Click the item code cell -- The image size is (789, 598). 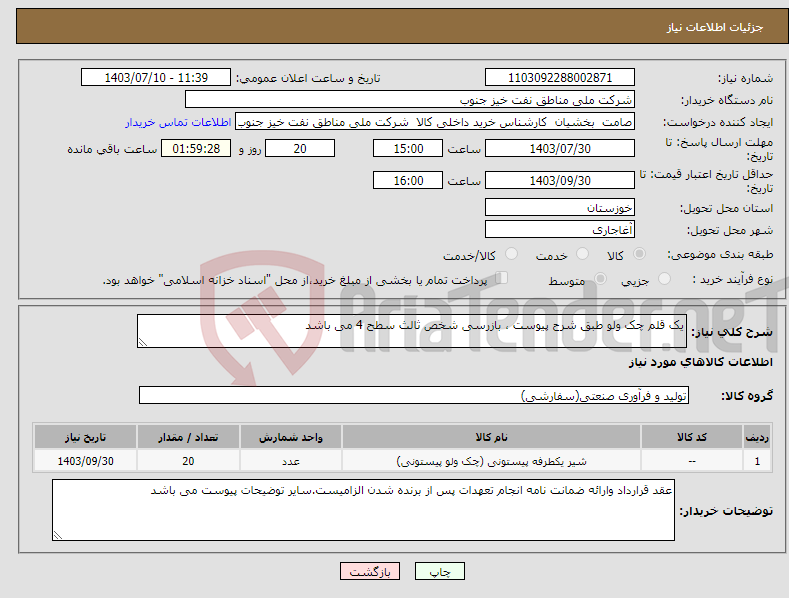click(x=692, y=461)
